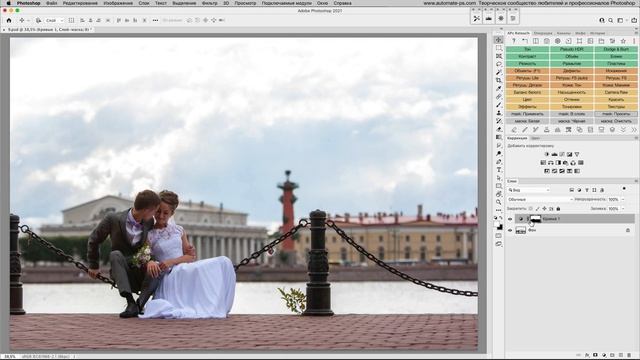
Task: Select the Curves 1 layer mask thumbnail
Action: 536,219
